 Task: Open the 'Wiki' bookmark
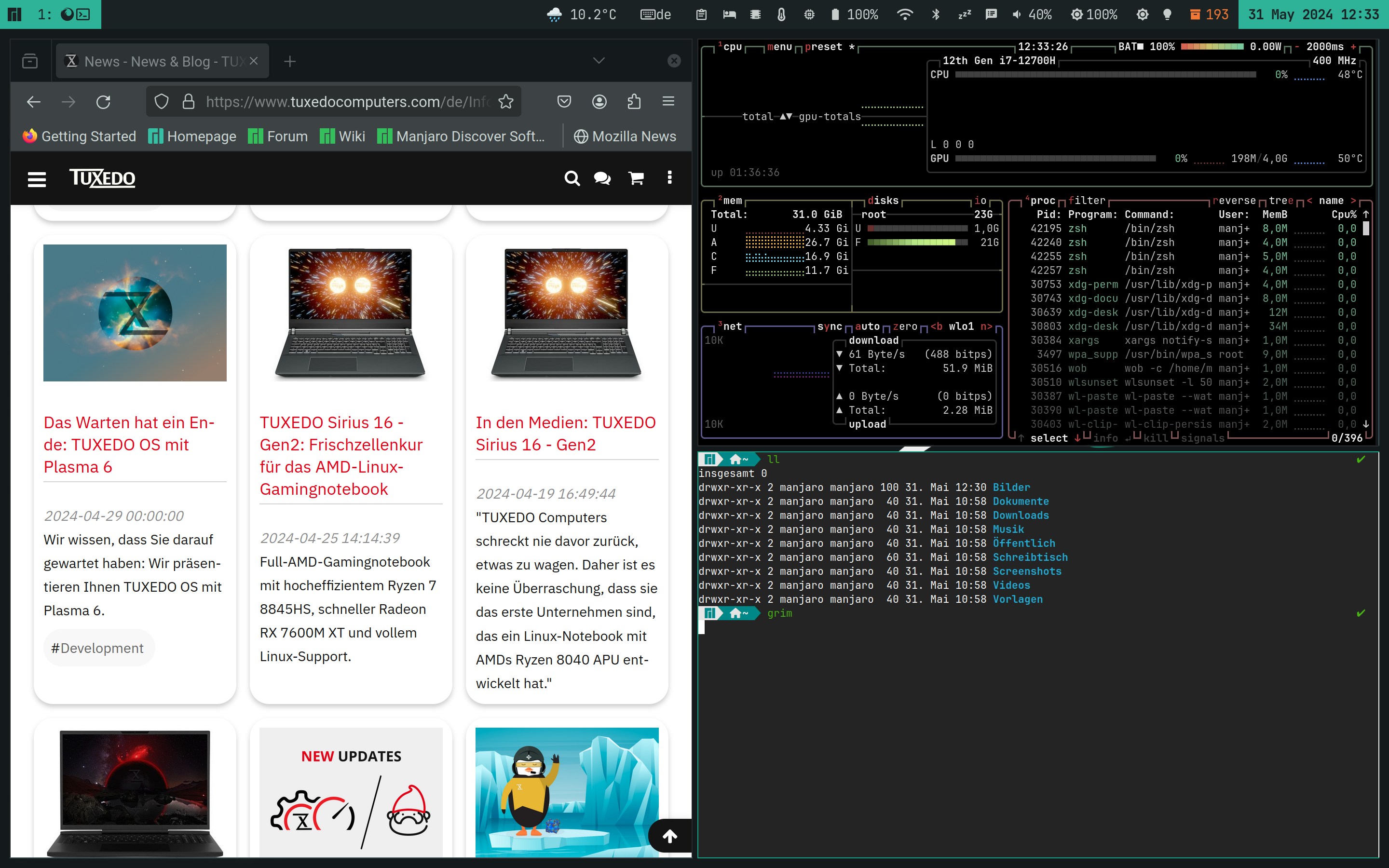(342, 136)
